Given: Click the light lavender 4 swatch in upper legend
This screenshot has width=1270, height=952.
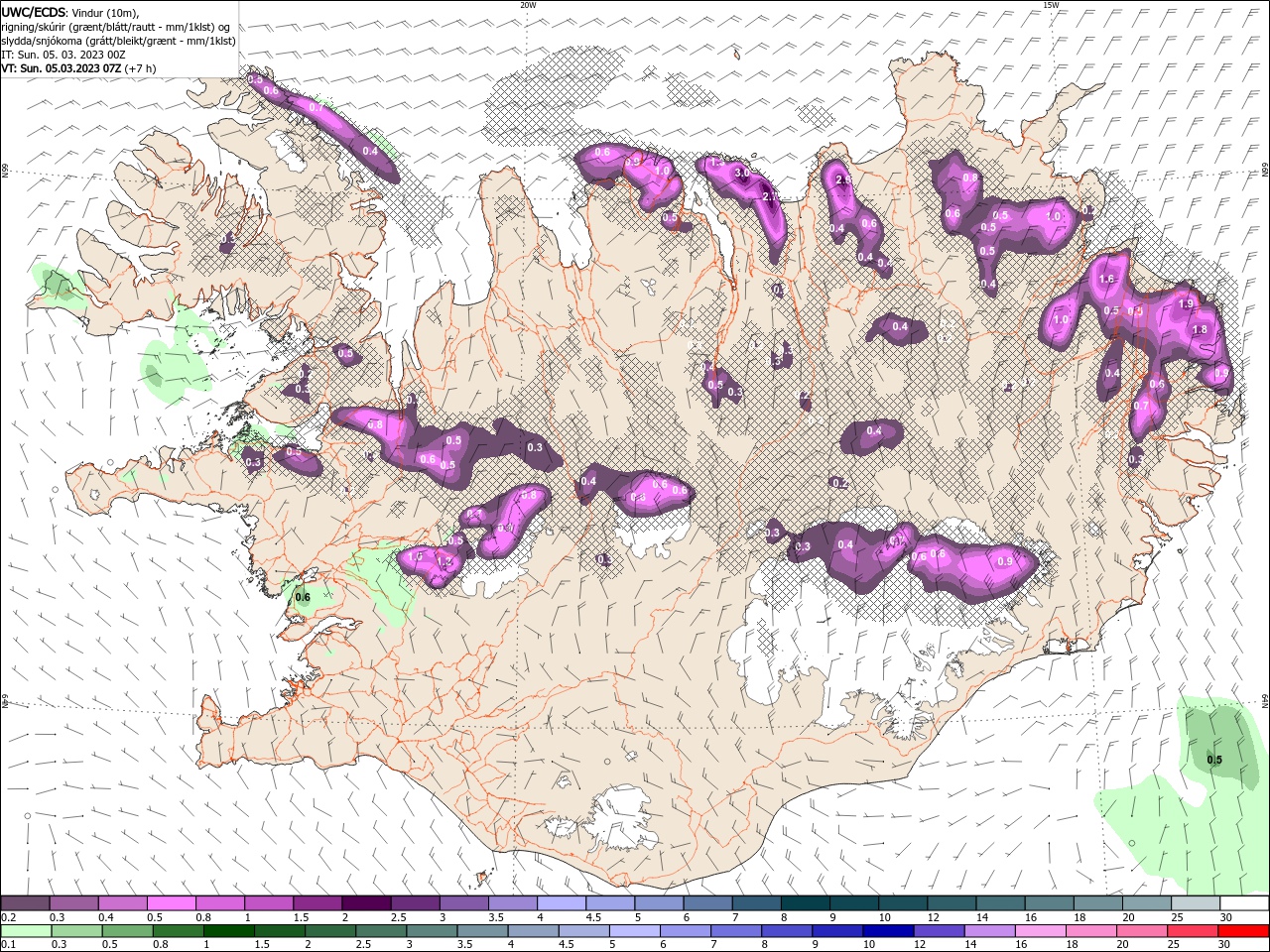Looking at the screenshot, I should pyautogui.click(x=562, y=903).
